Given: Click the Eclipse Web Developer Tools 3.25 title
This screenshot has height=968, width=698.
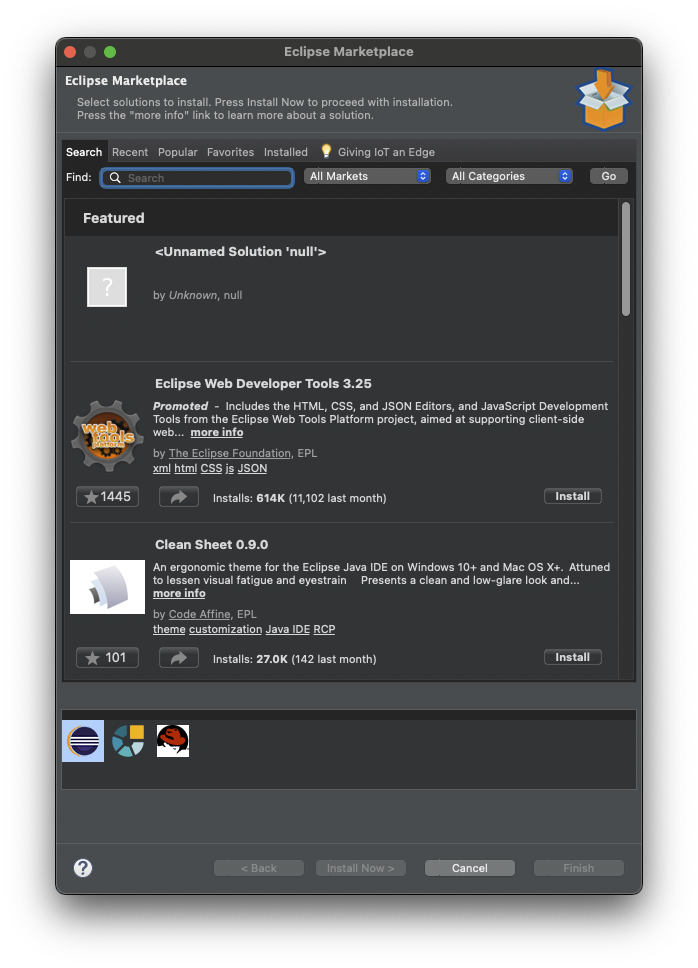Looking at the screenshot, I should pyautogui.click(x=263, y=384).
